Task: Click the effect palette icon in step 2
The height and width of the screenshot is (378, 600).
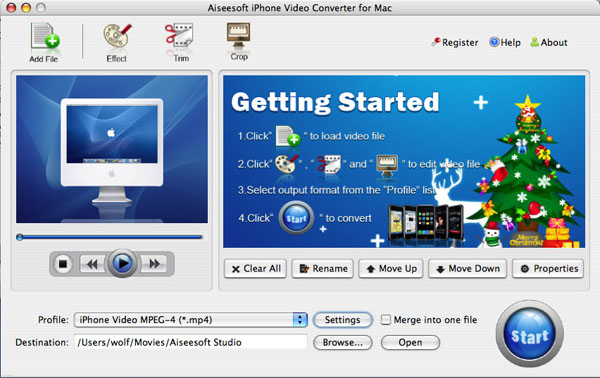Action: [286, 164]
